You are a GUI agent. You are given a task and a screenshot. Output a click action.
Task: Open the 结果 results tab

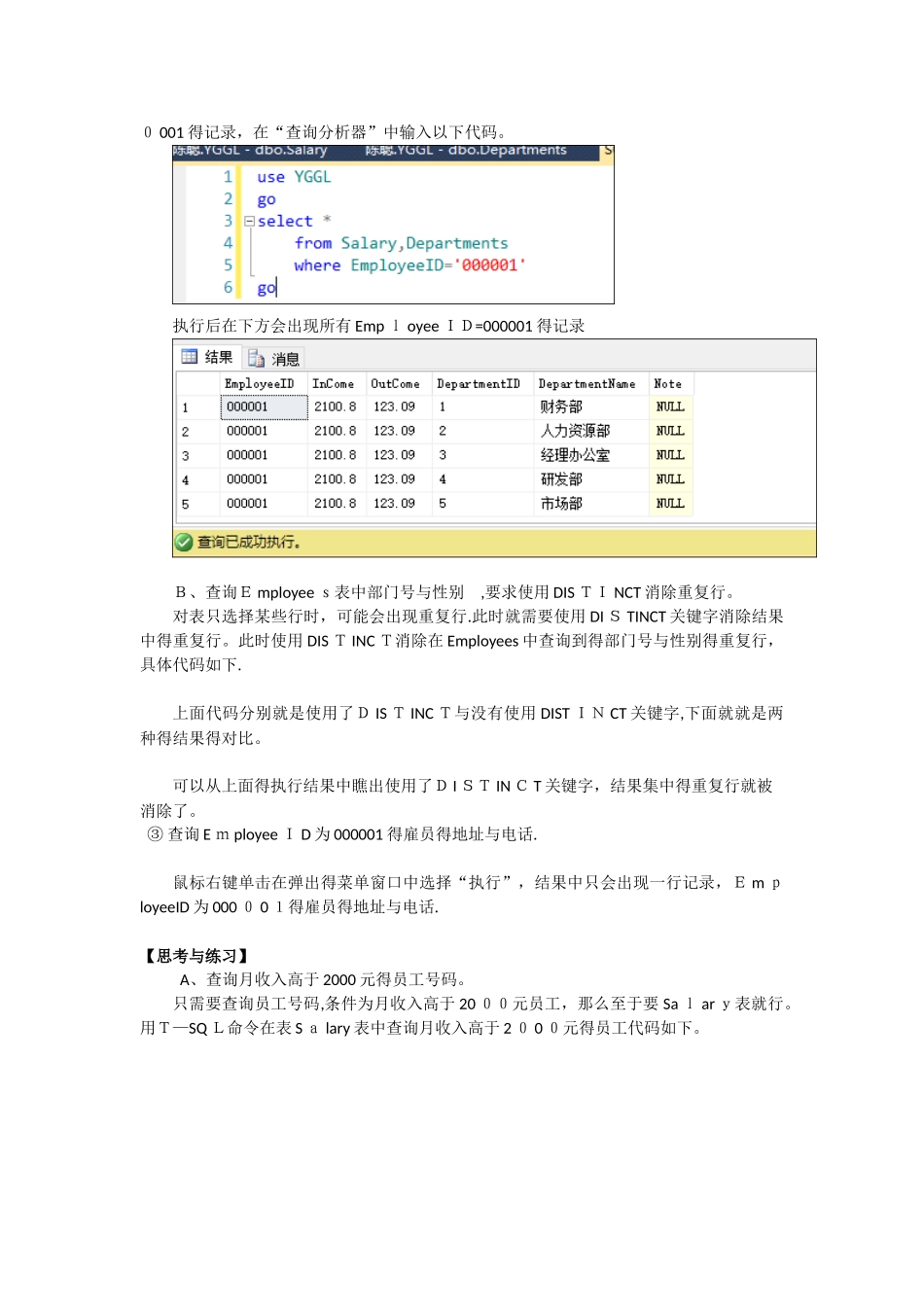[x=207, y=358]
